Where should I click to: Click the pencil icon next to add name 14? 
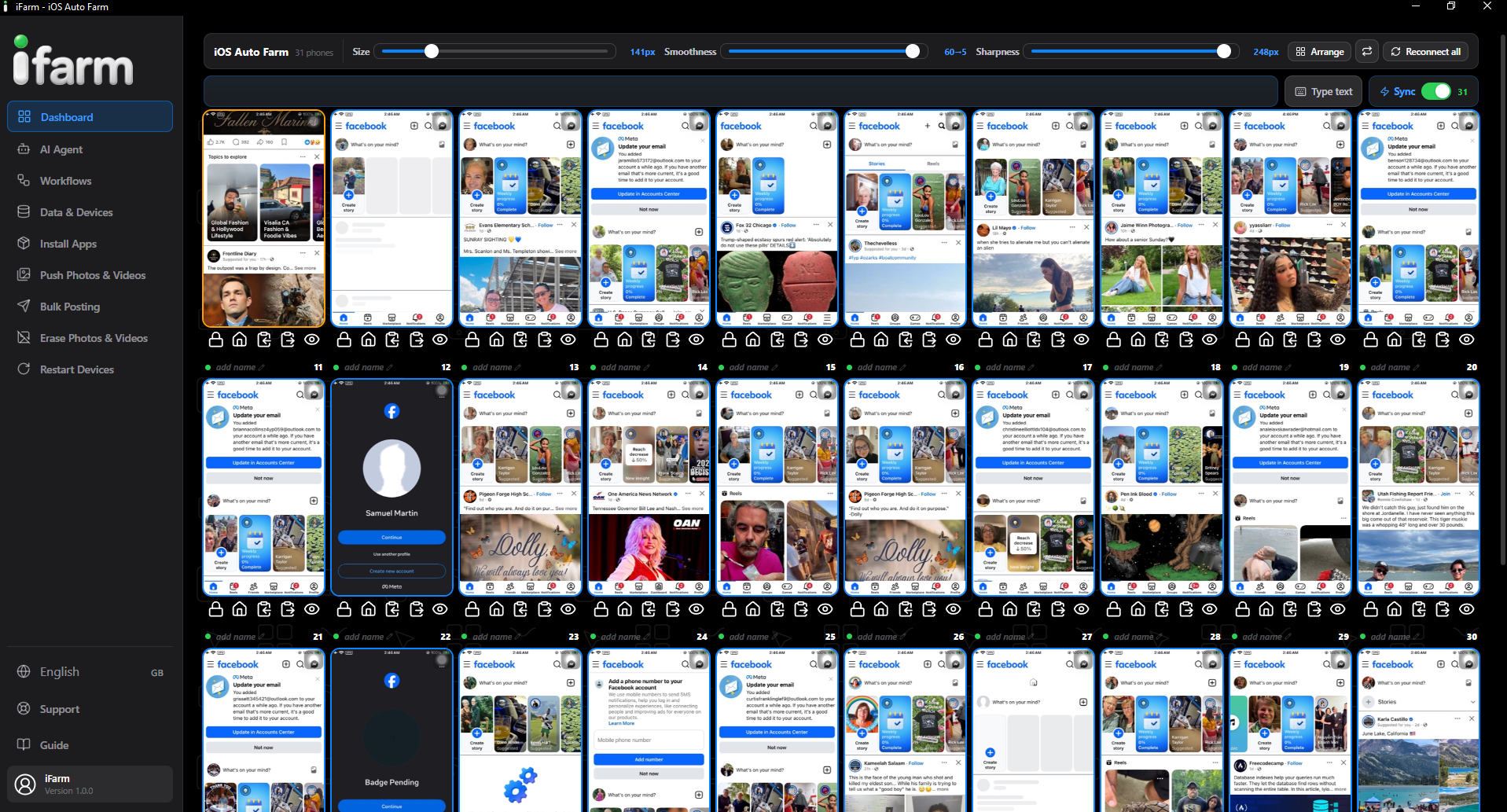coord(646,367)
